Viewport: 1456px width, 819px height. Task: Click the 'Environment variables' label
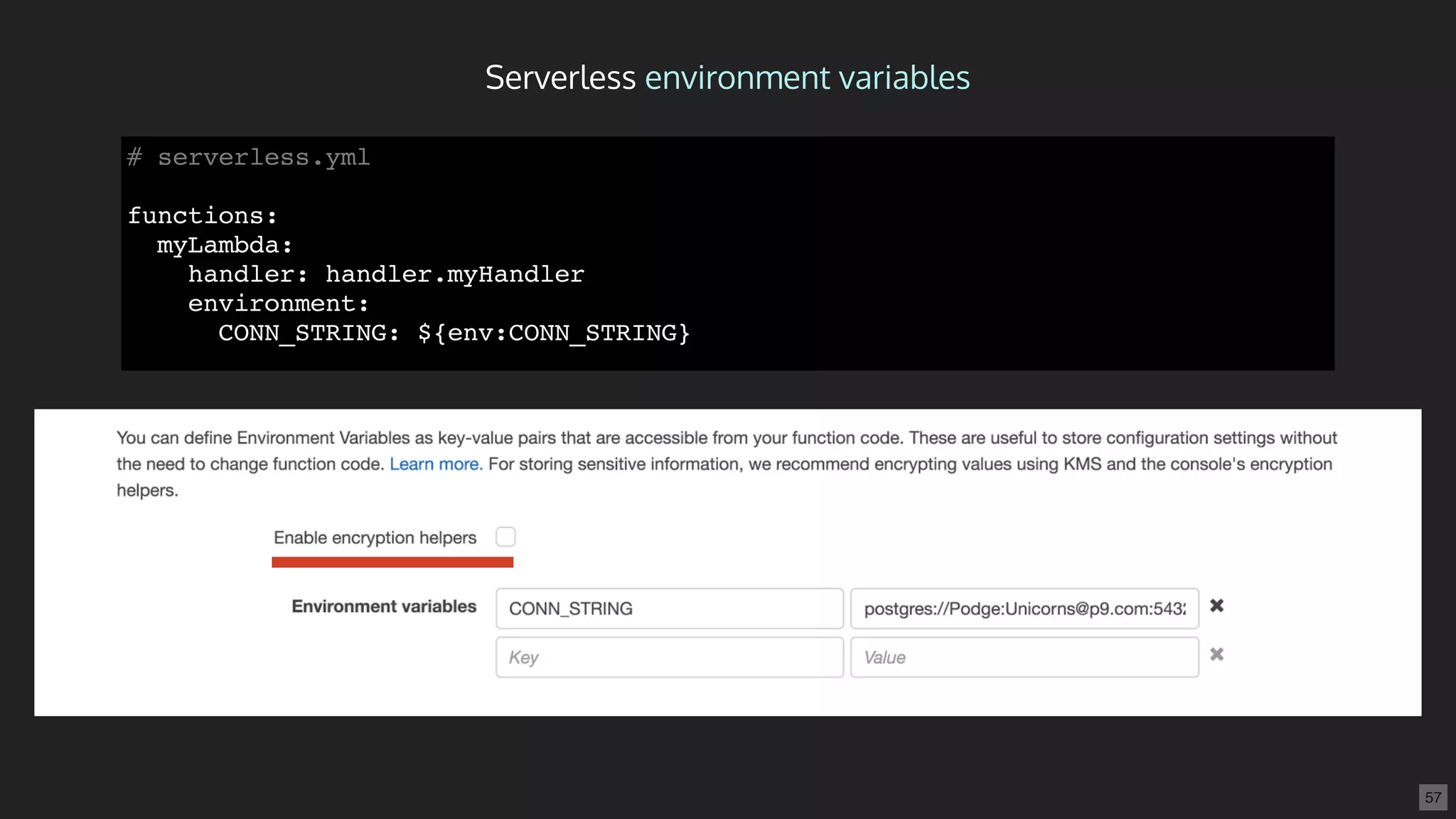click(384, 606)
